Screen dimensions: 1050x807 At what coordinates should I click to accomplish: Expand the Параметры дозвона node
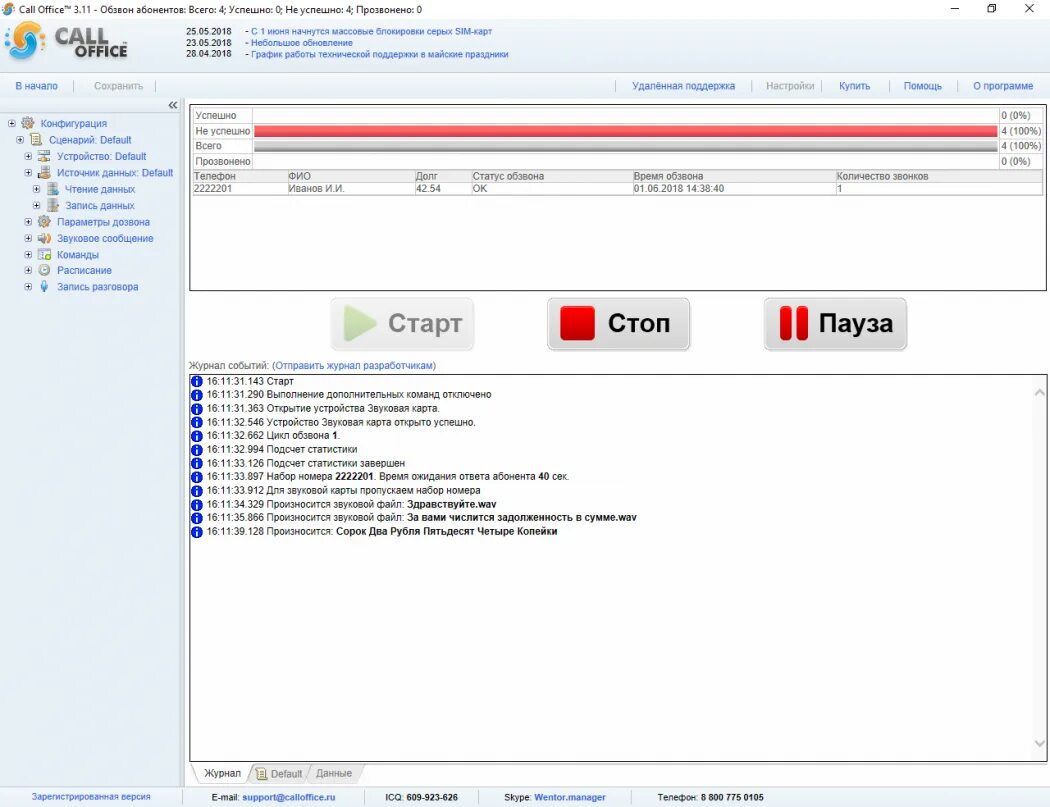pyautogui.click(x=28, y=222)
